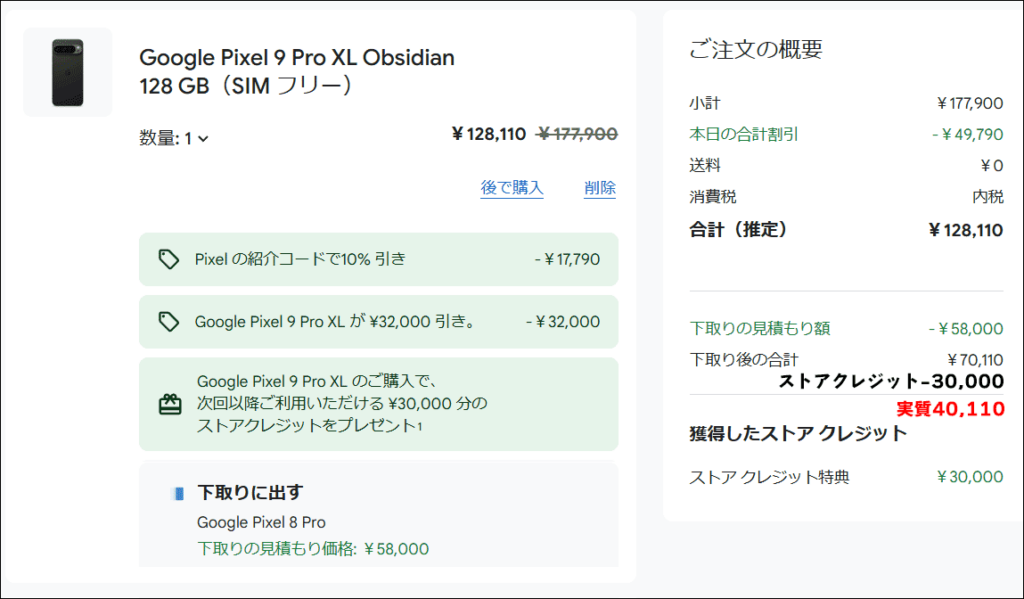Click the Pixel の紹介コードで10% 引き promo banner
The height and width of the screenshot is (599, 1024).
(x=379, y=259)
